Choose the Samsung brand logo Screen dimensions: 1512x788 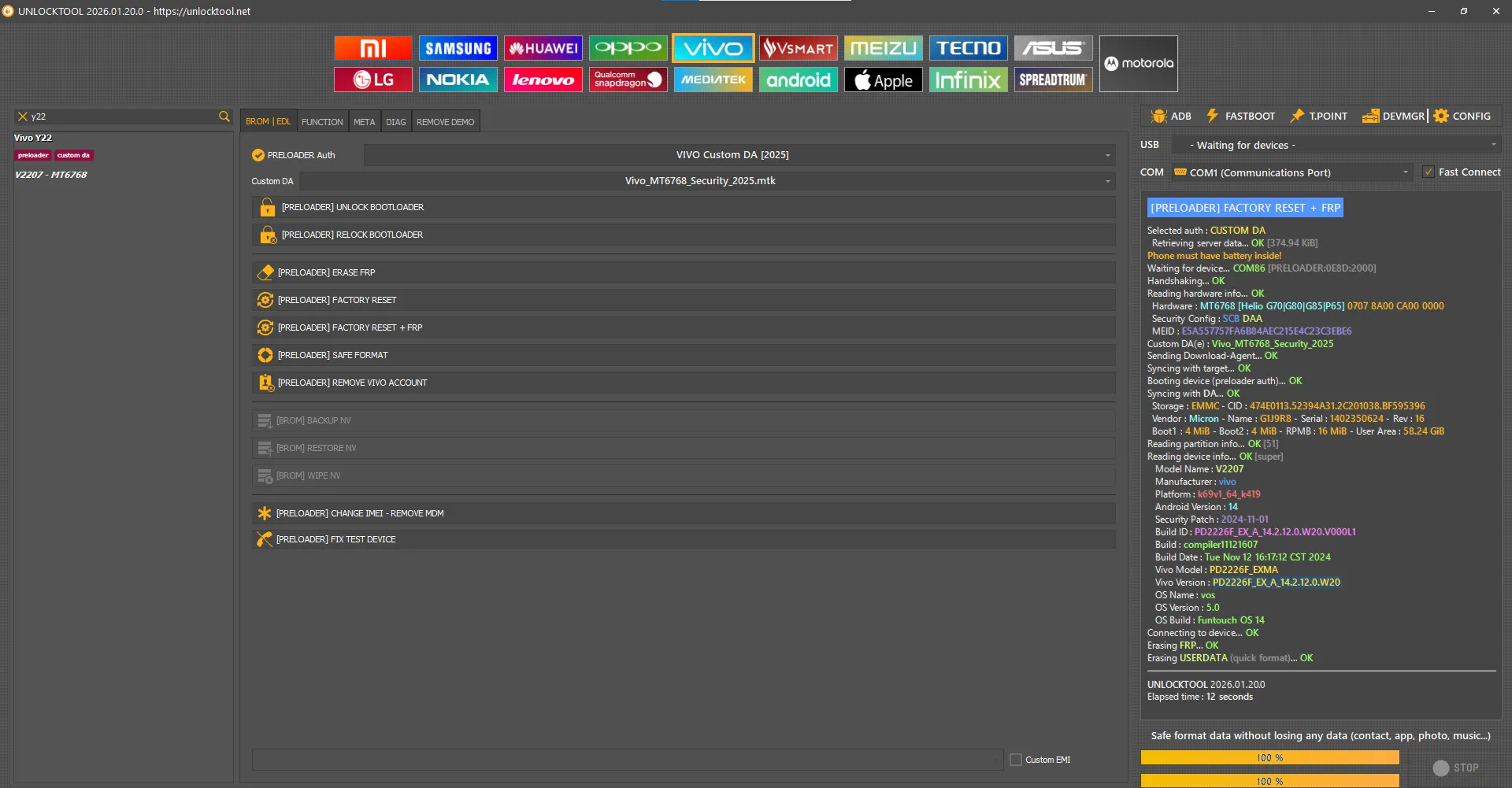click(x=458, y=49)
